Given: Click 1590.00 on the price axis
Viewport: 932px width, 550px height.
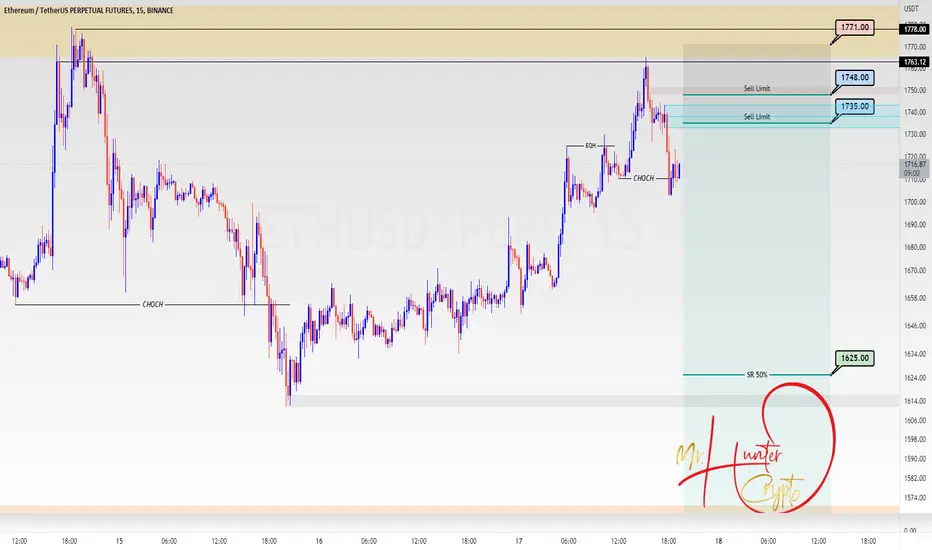Looking at the screenshot, I should click(915, 459).
